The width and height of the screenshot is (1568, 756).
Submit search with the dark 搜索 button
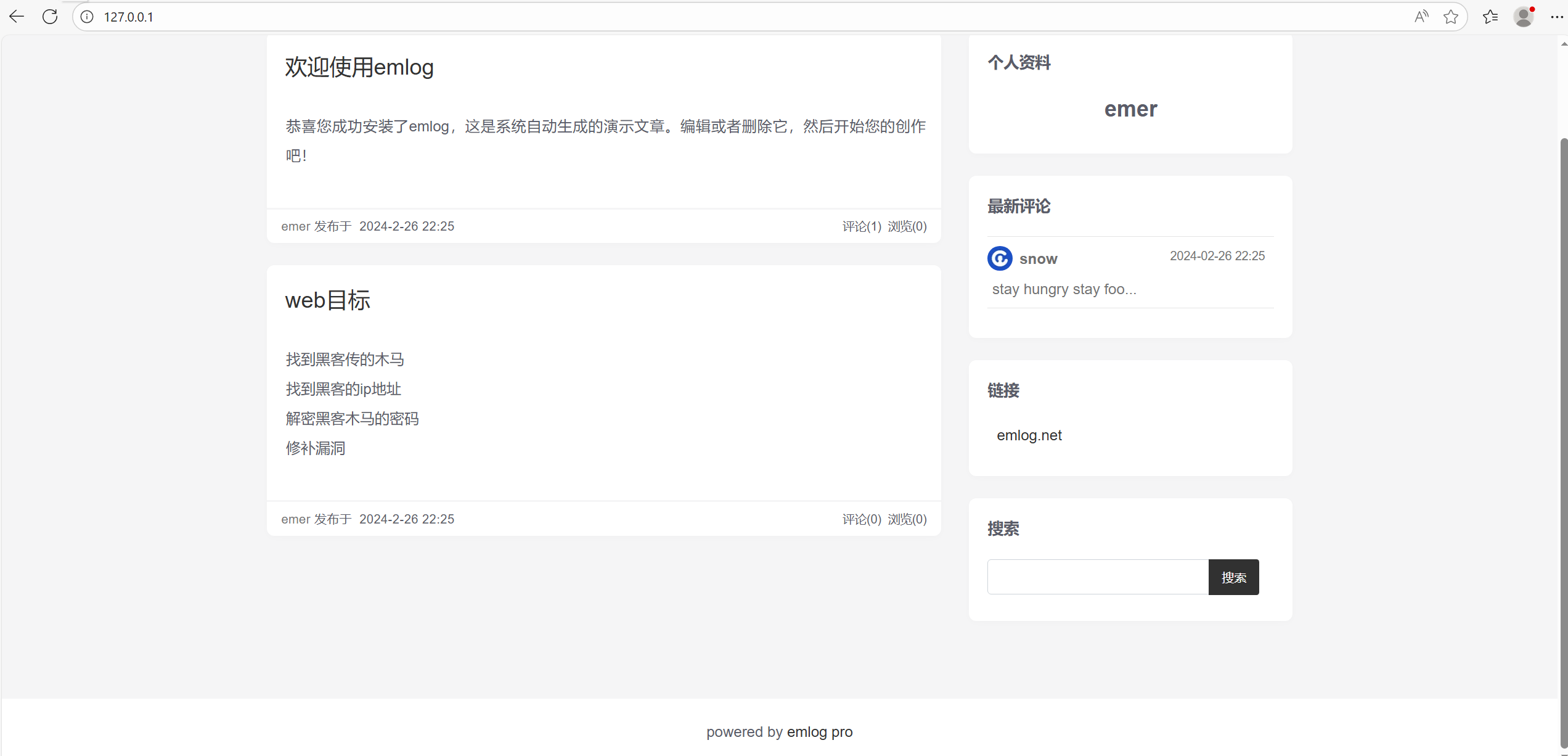(x=1234, y=577)
